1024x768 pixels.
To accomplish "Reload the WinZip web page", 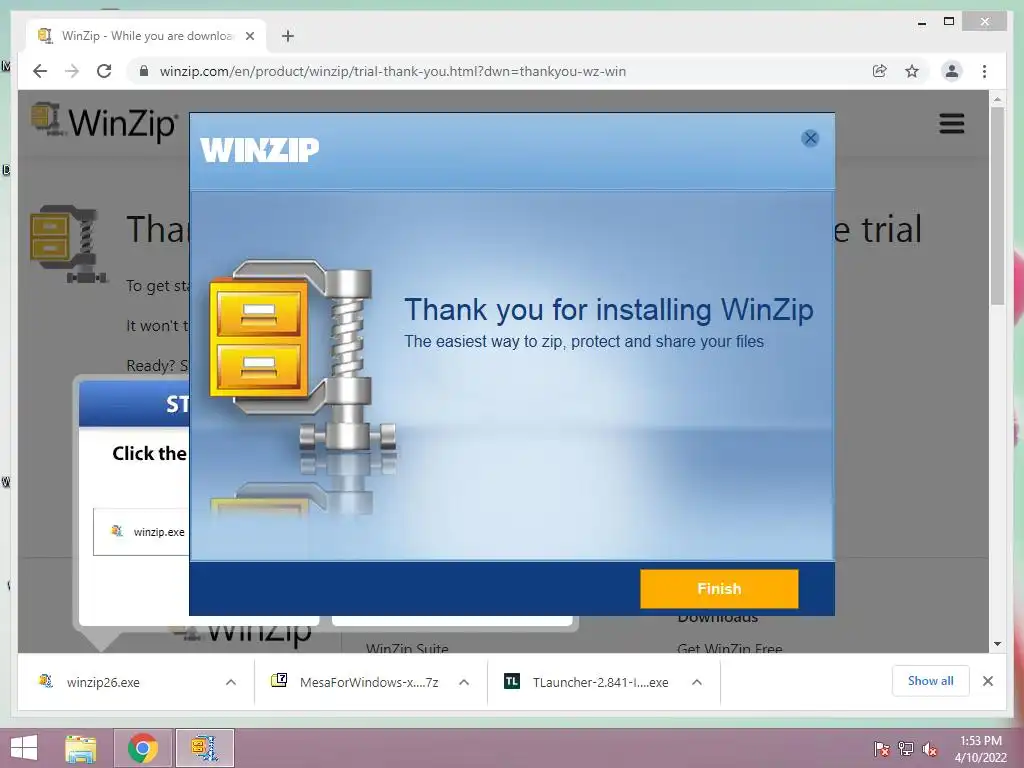I will [x=104, y=71].
